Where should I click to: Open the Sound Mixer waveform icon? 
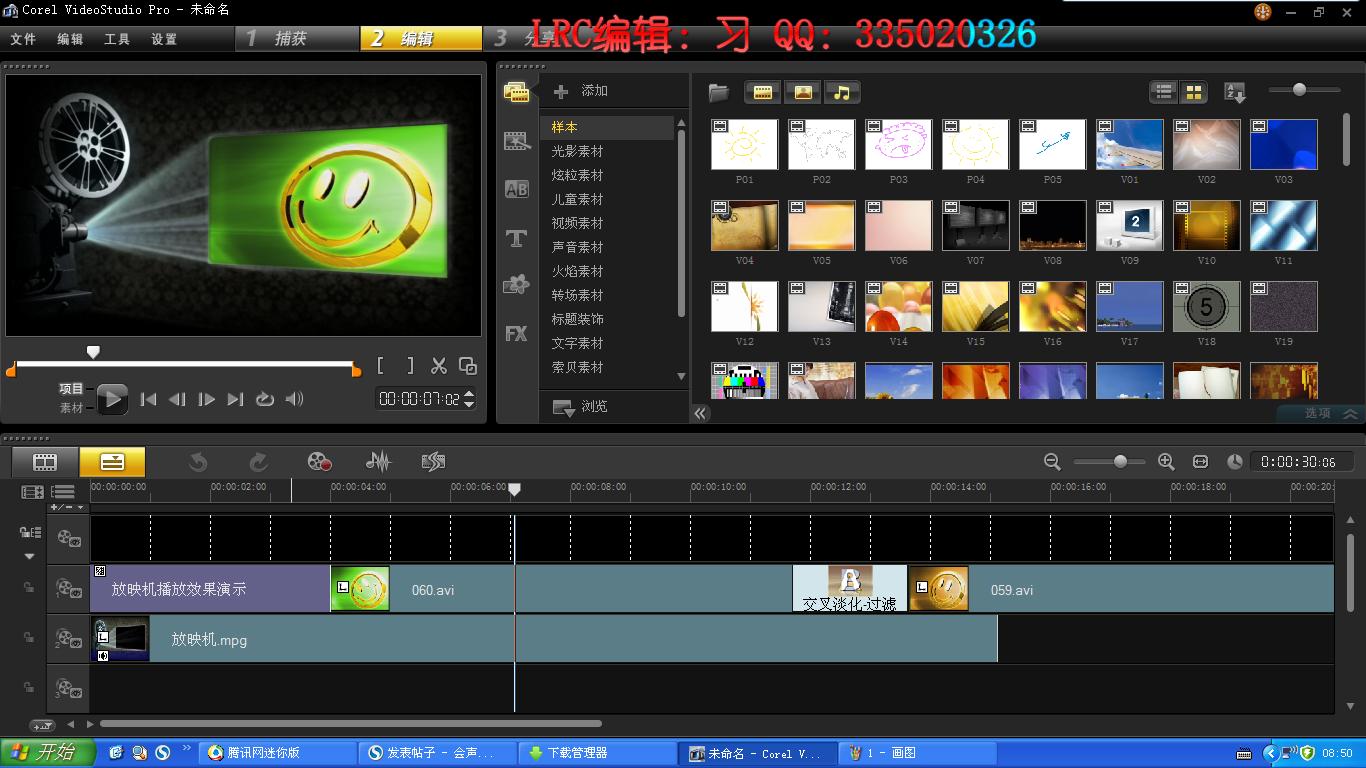pos(378,462)
